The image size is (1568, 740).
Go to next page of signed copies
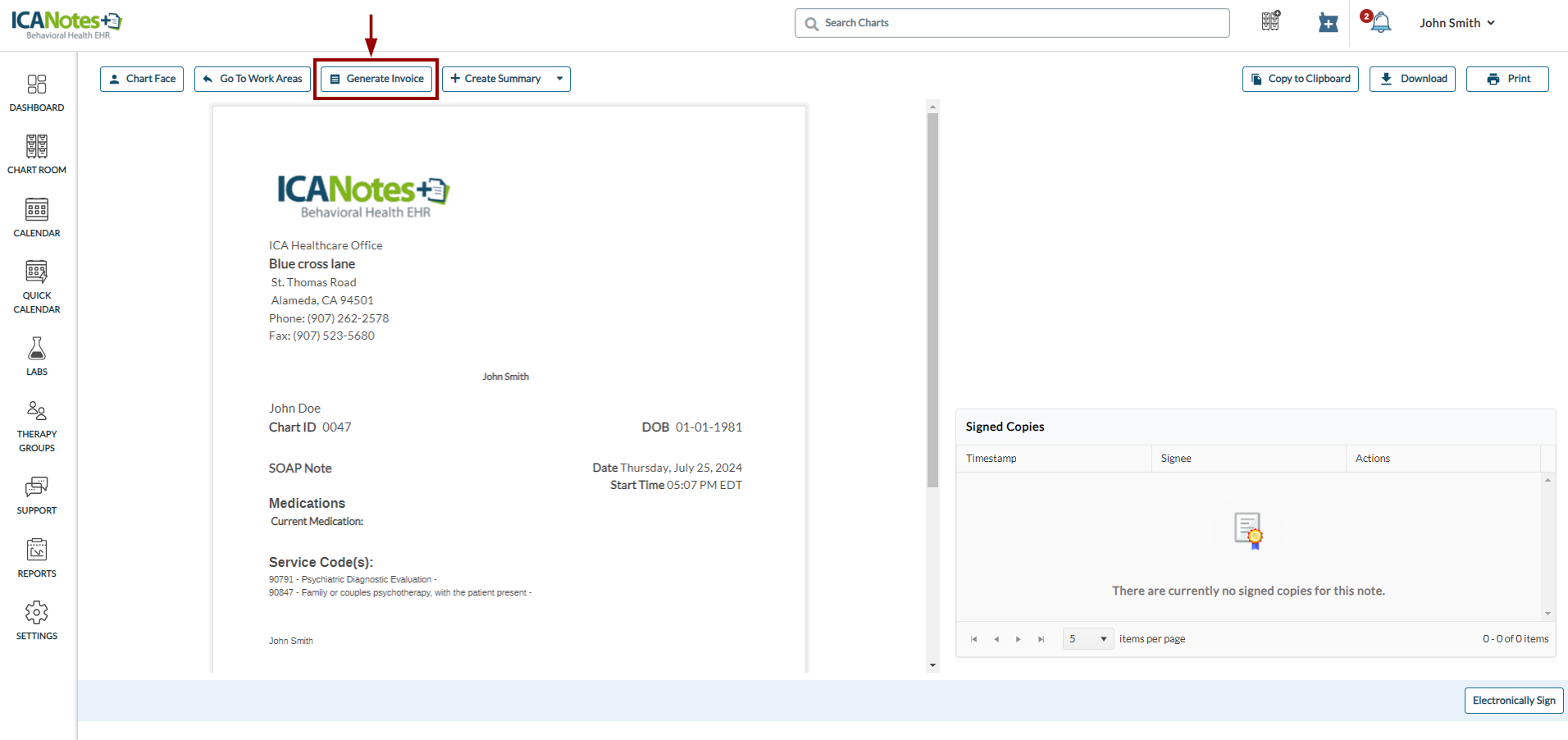click(x=1019, y=639)
